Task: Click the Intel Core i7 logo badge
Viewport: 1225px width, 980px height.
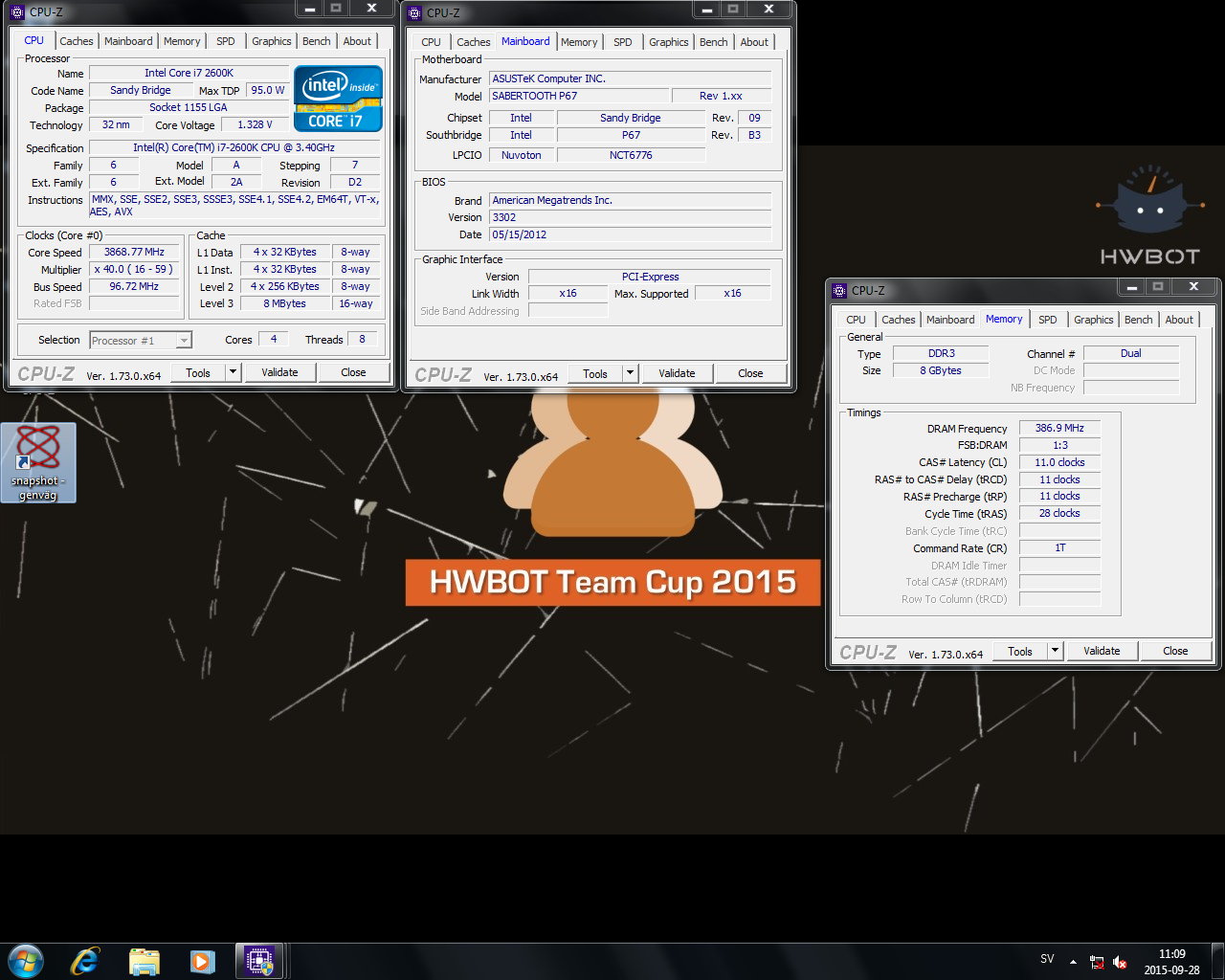Action: click(x=338, y=98)
